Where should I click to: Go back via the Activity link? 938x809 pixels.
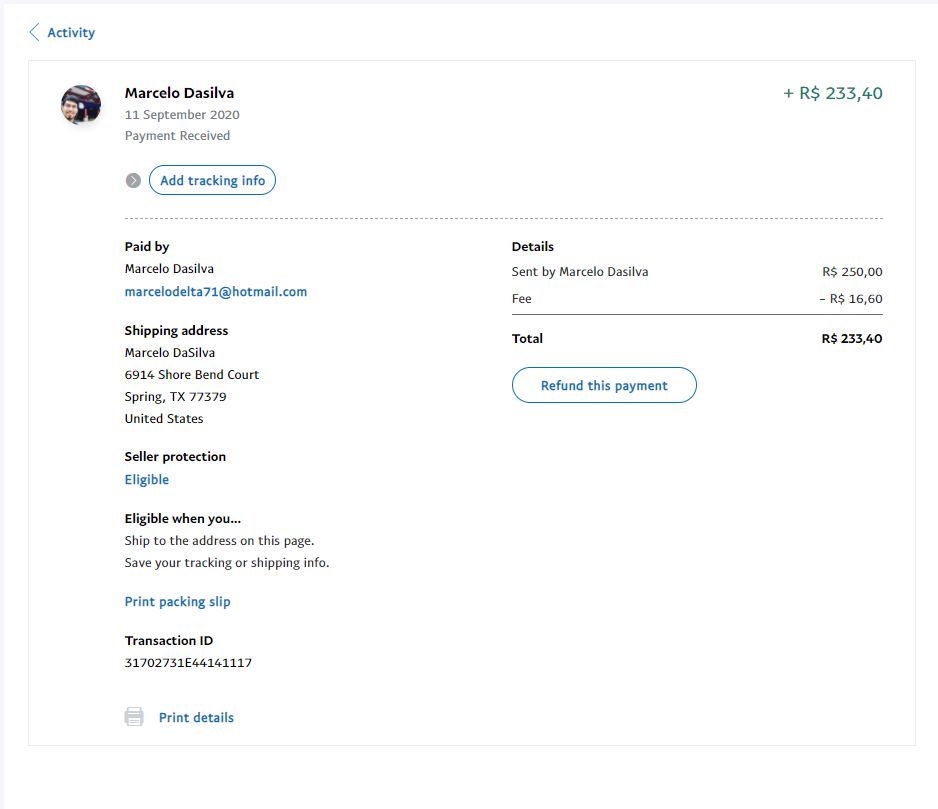(x=71, y=33)
